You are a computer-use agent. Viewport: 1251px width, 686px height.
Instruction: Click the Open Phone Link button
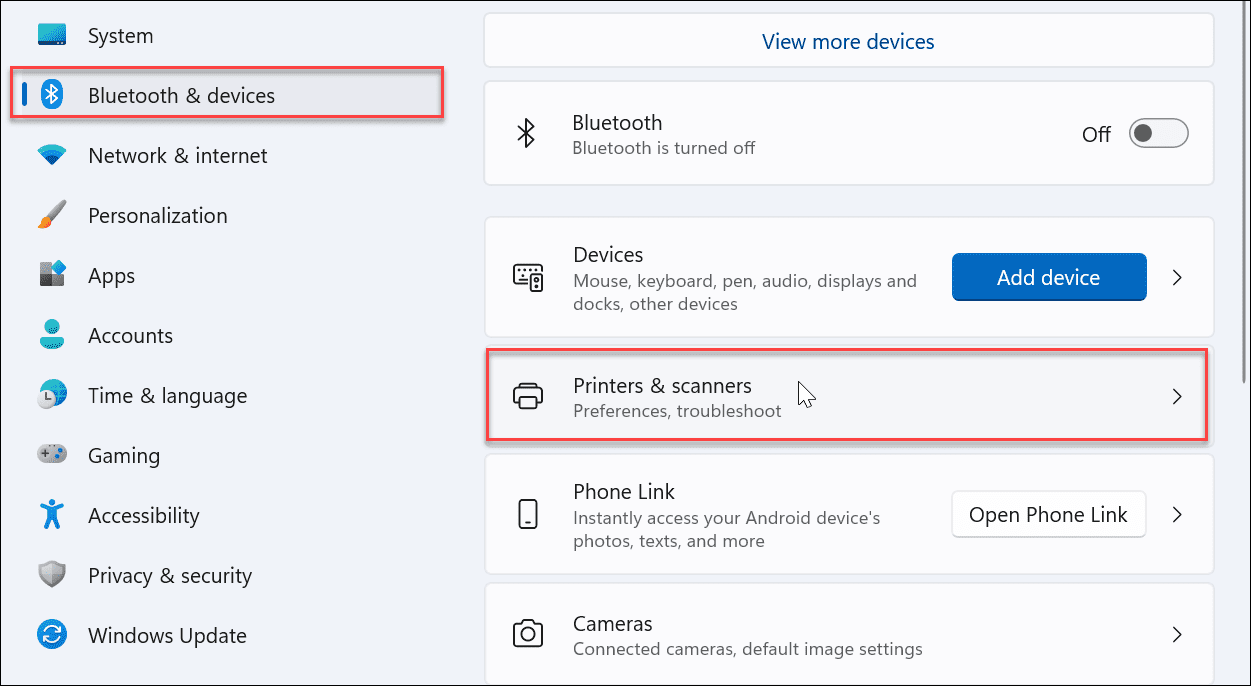[1048, 515]
